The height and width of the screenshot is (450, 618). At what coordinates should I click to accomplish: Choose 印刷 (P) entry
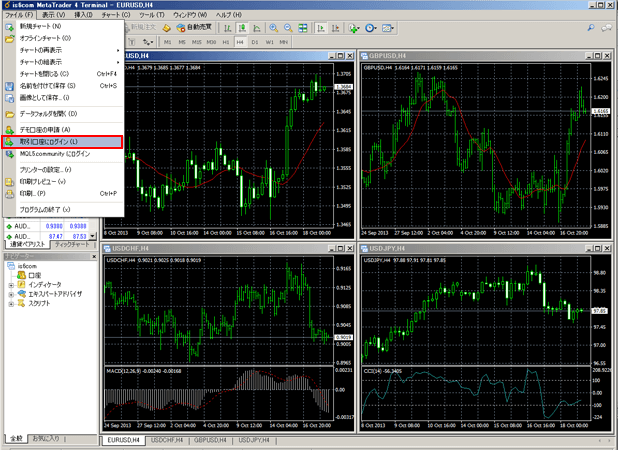click(x=63, y=193)
